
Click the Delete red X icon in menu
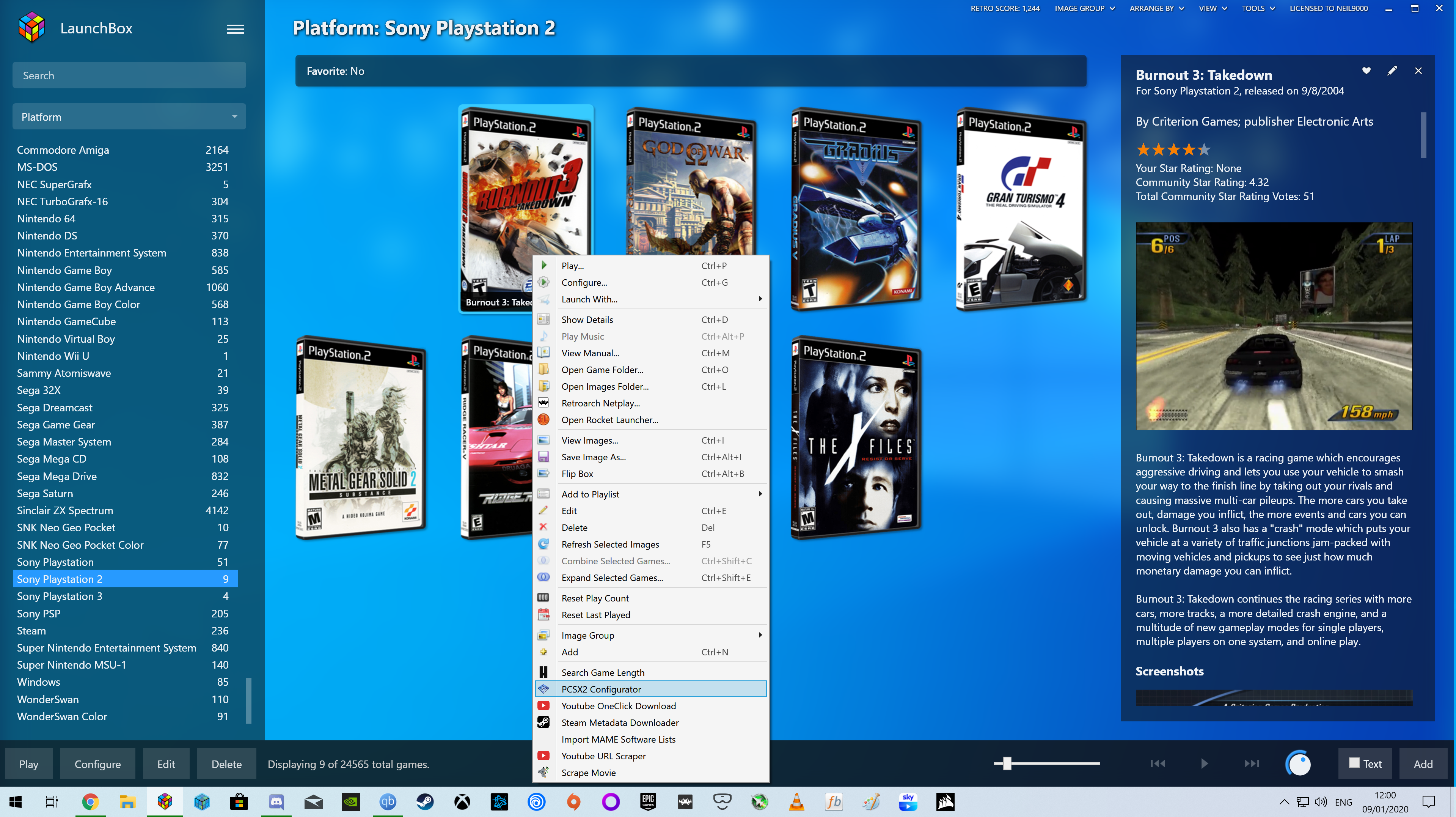543,527
